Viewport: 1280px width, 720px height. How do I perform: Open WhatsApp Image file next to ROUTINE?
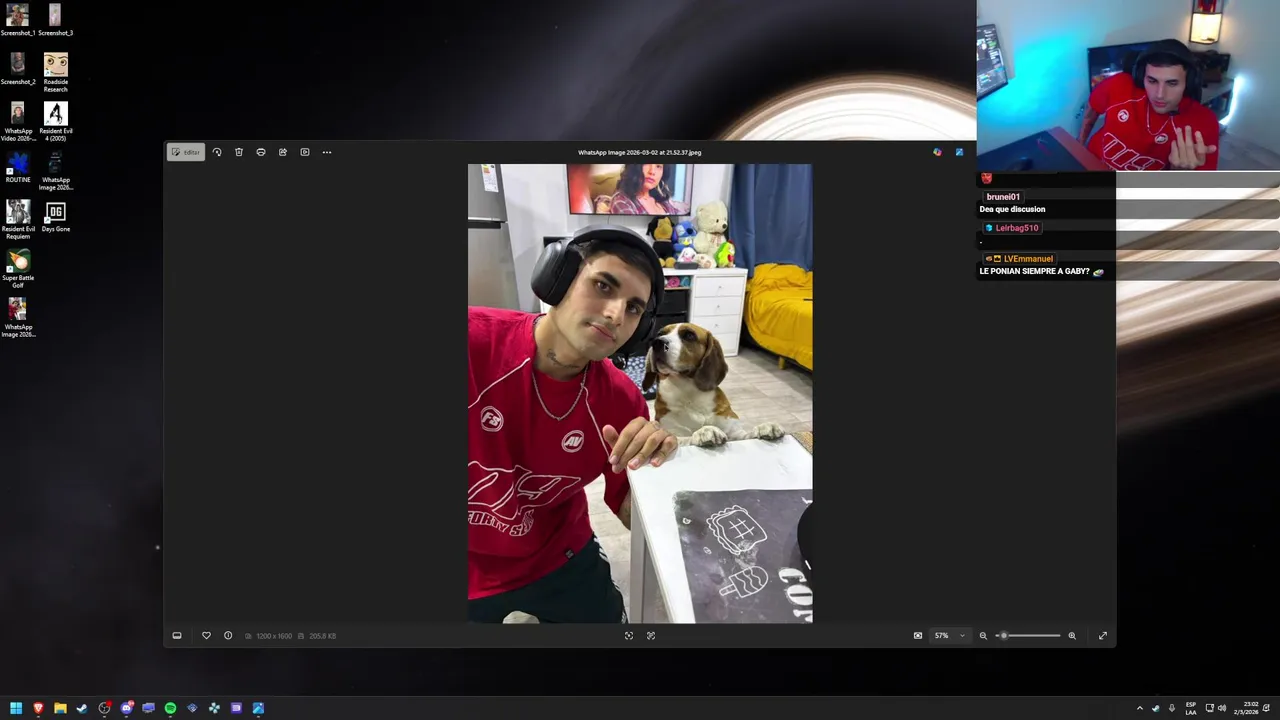tap(55, 170)
